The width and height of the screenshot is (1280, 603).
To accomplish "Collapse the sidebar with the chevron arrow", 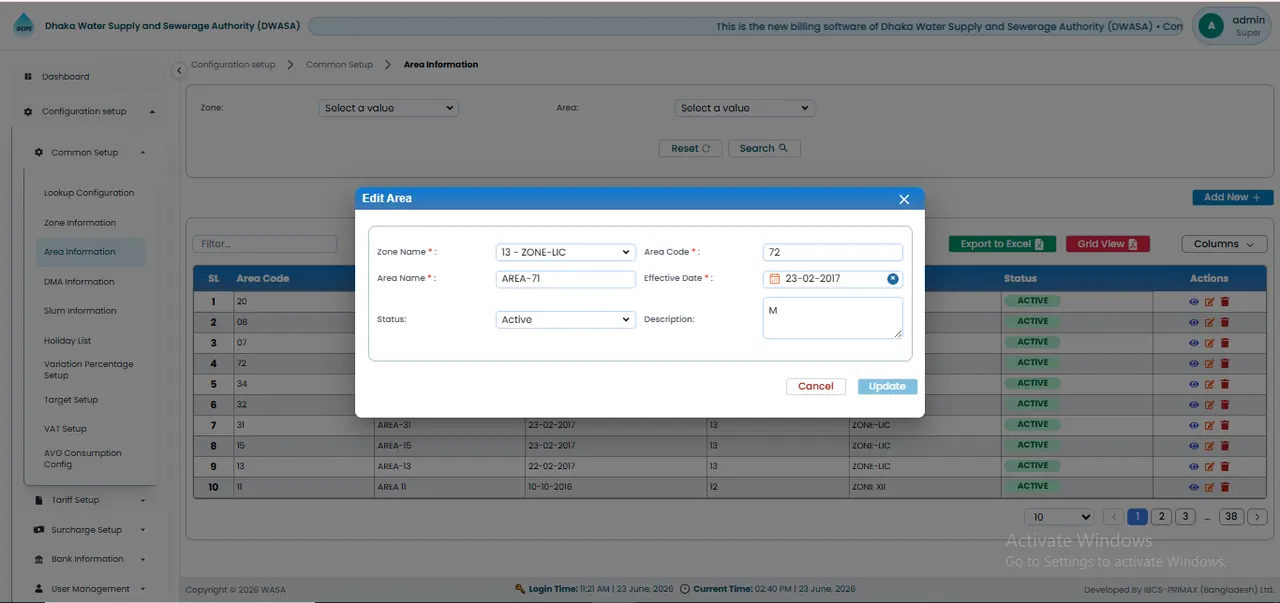I will (179, 70).
